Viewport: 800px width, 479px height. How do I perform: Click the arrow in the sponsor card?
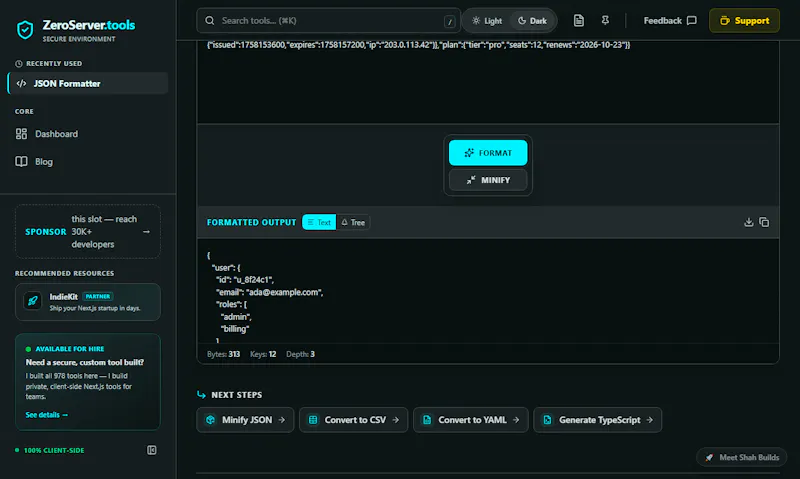coord(146,232)
